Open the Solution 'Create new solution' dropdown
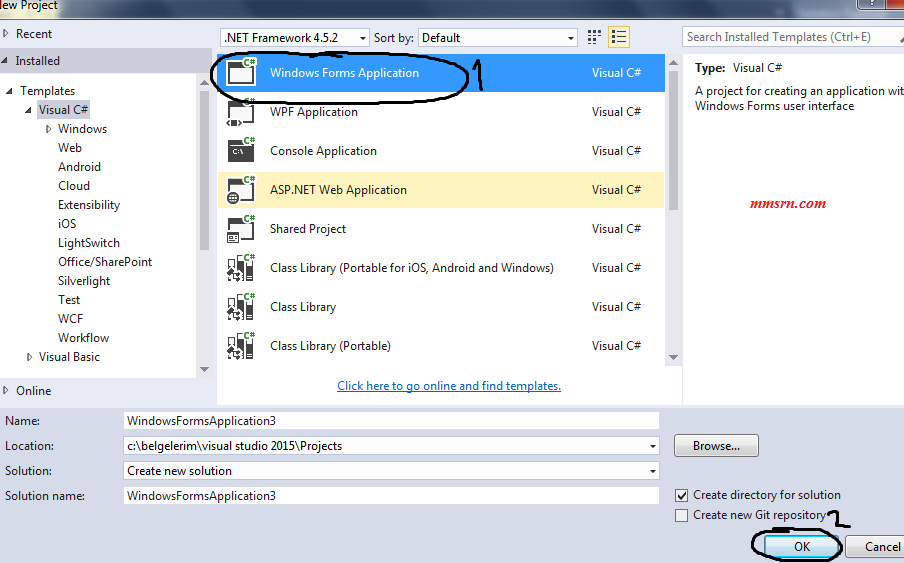The height and width of the screenshot is (563, 904). [653, 471]
